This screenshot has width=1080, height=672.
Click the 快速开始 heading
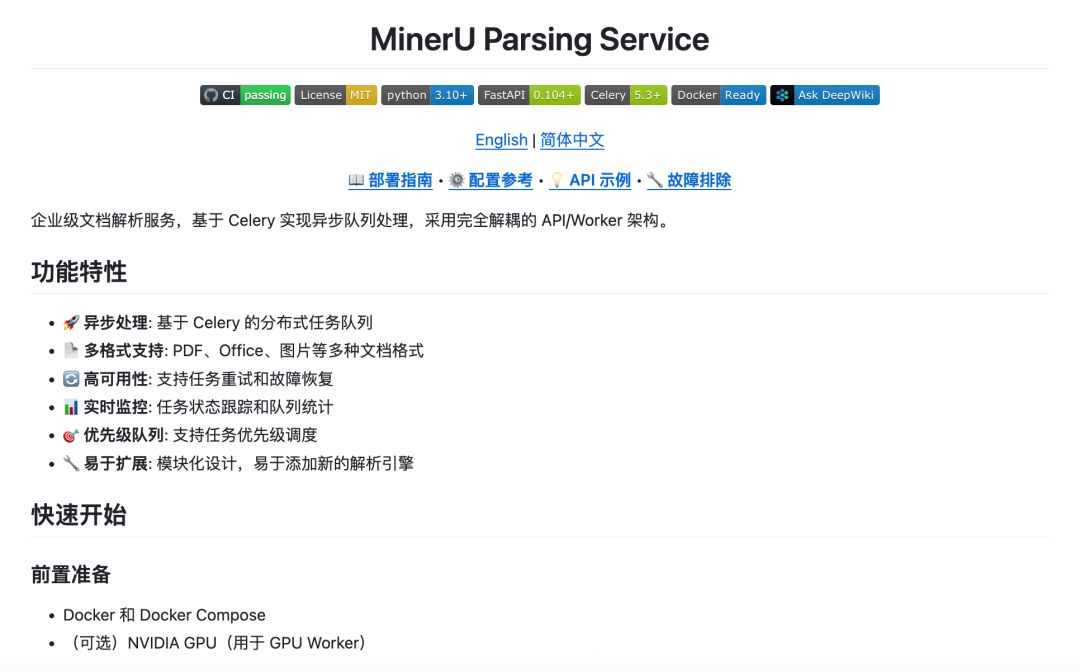(x=79, y=515)
